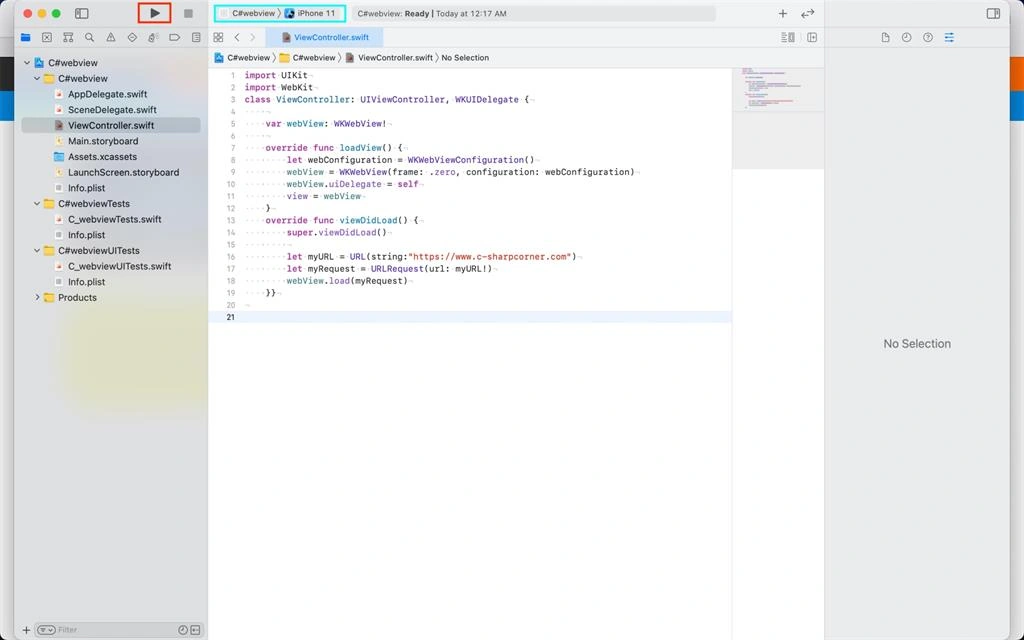
Task: Show the Issue navigator warning icon
Action: coord(111,37)
